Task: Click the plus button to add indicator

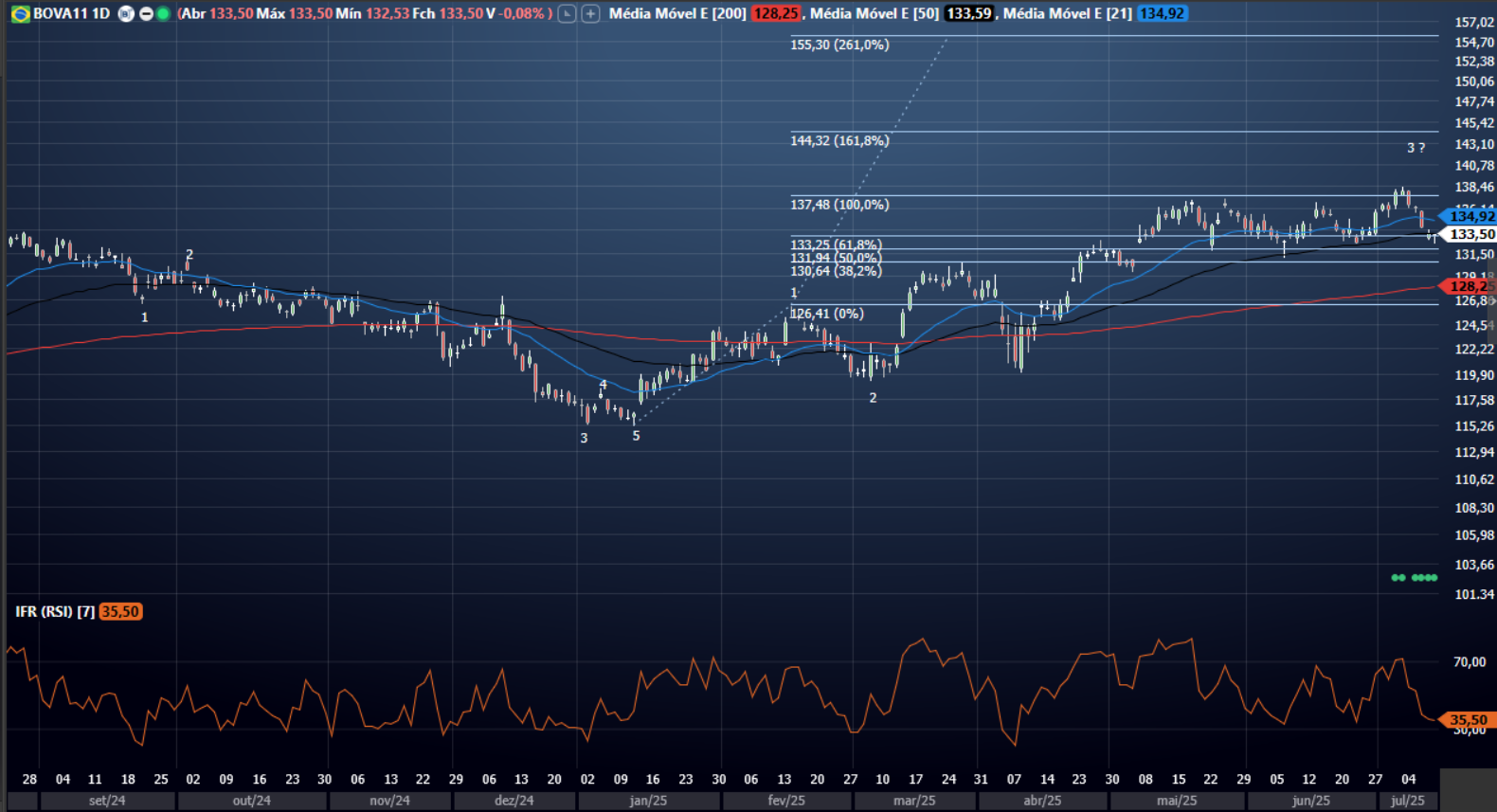Action: click(590, 14)
